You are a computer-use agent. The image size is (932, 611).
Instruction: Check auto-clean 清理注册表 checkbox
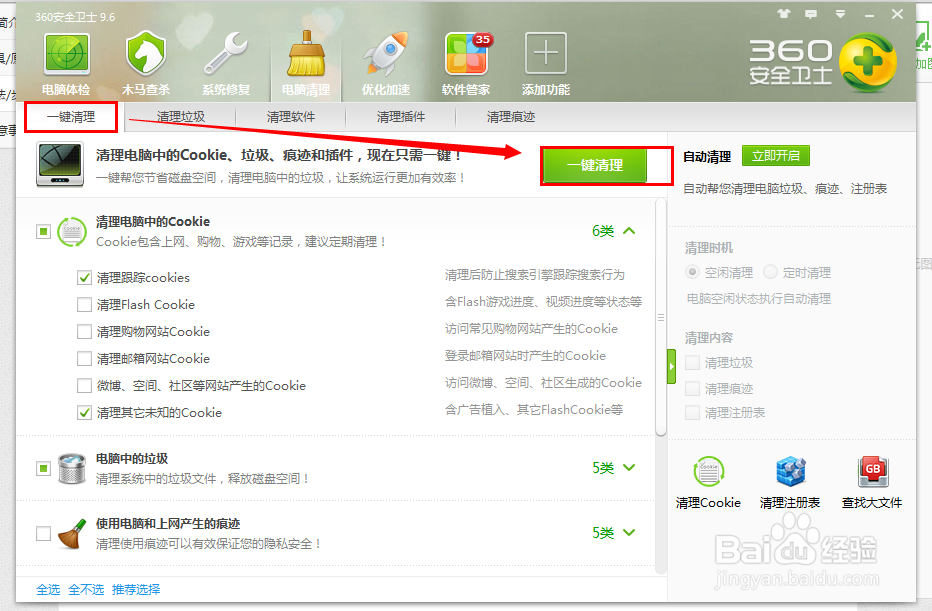tap(692, 412)
